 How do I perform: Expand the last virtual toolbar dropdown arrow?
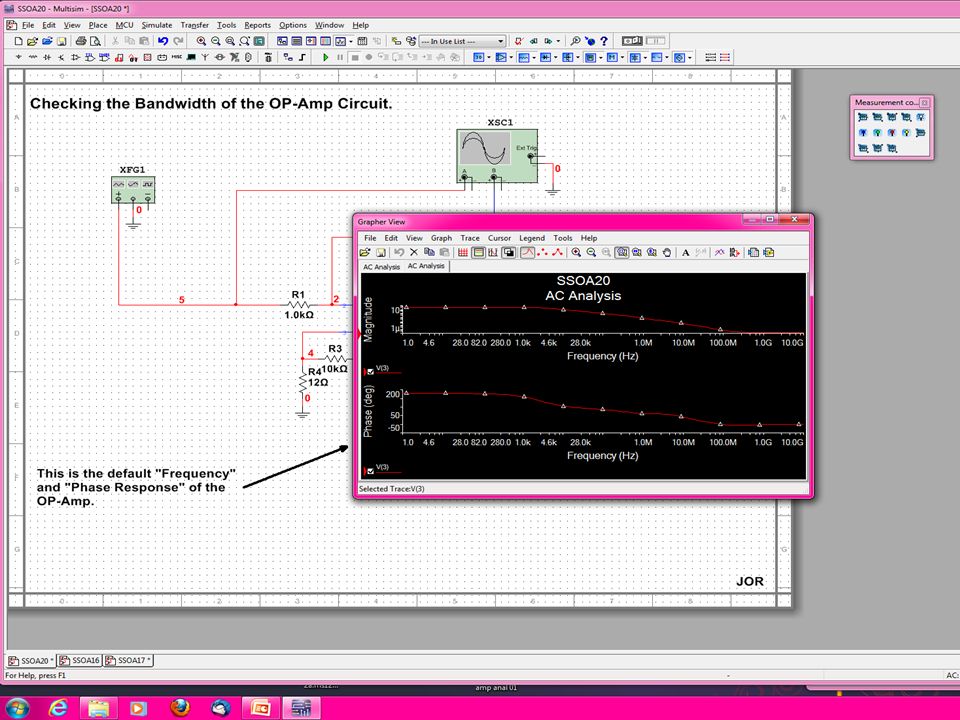[690, 57]
